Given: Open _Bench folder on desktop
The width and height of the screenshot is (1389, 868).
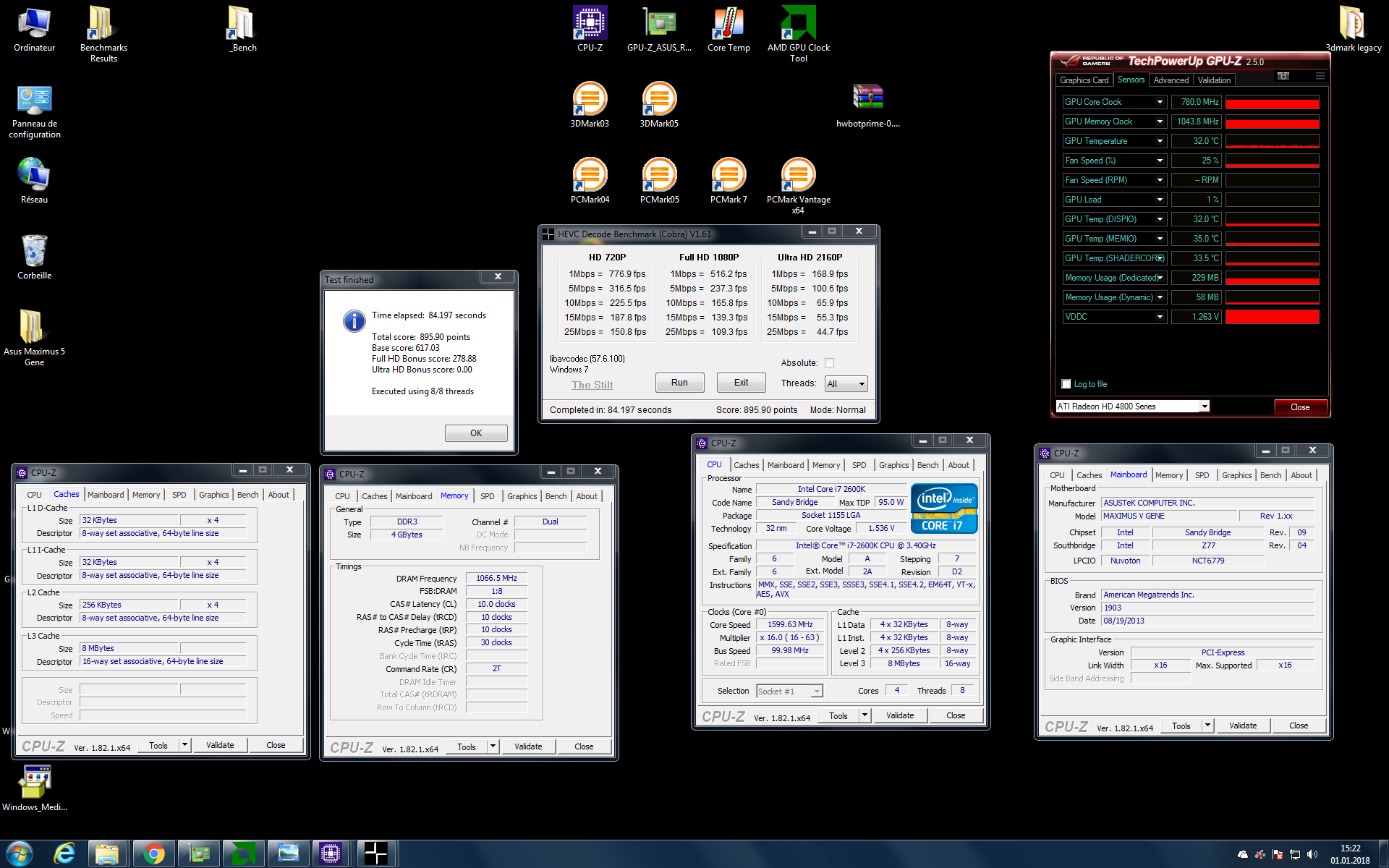Looking at the screenshot, I should pyautogui.click(x=242, y=29).
